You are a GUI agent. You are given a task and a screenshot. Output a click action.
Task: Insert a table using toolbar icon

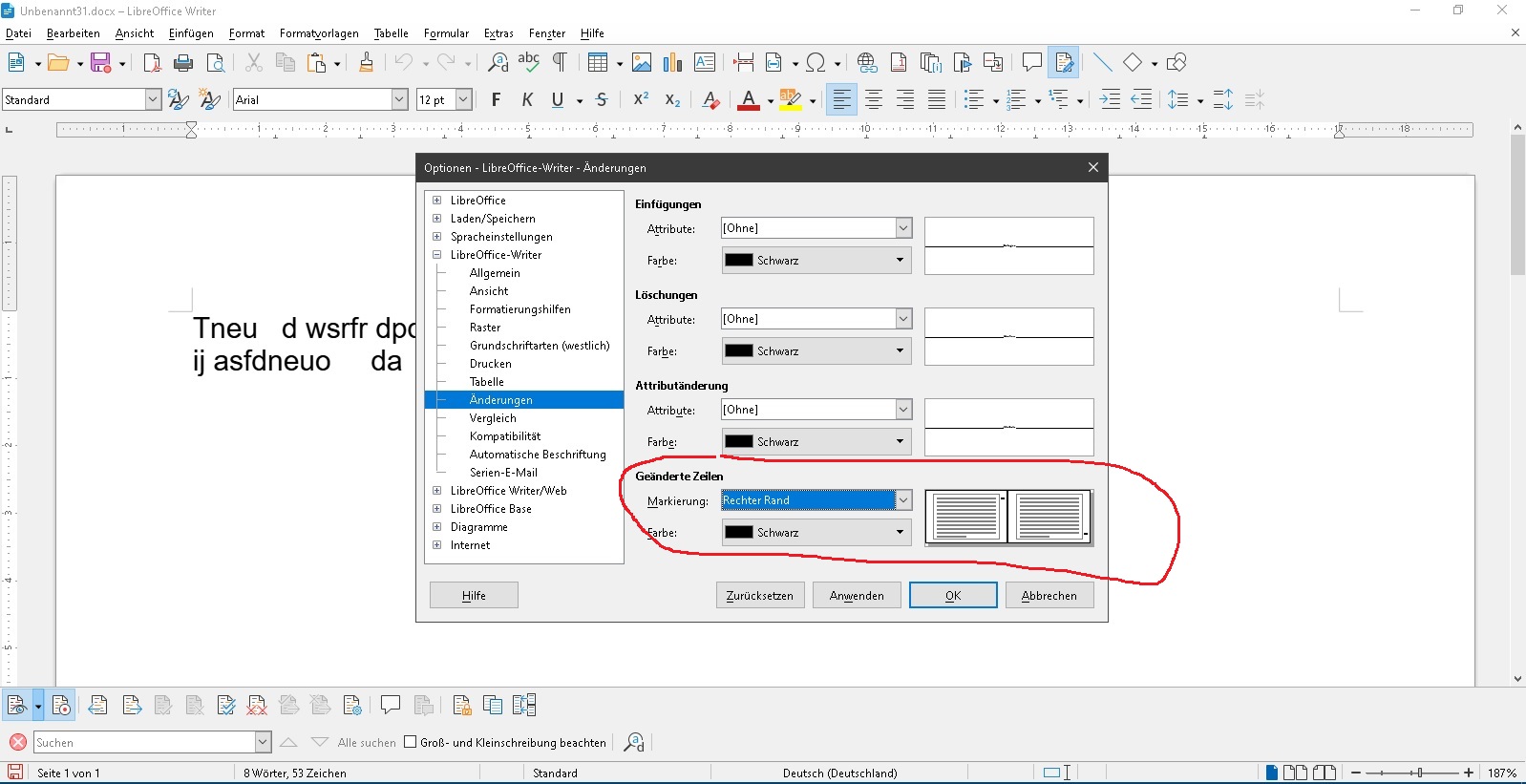point(598,63)
